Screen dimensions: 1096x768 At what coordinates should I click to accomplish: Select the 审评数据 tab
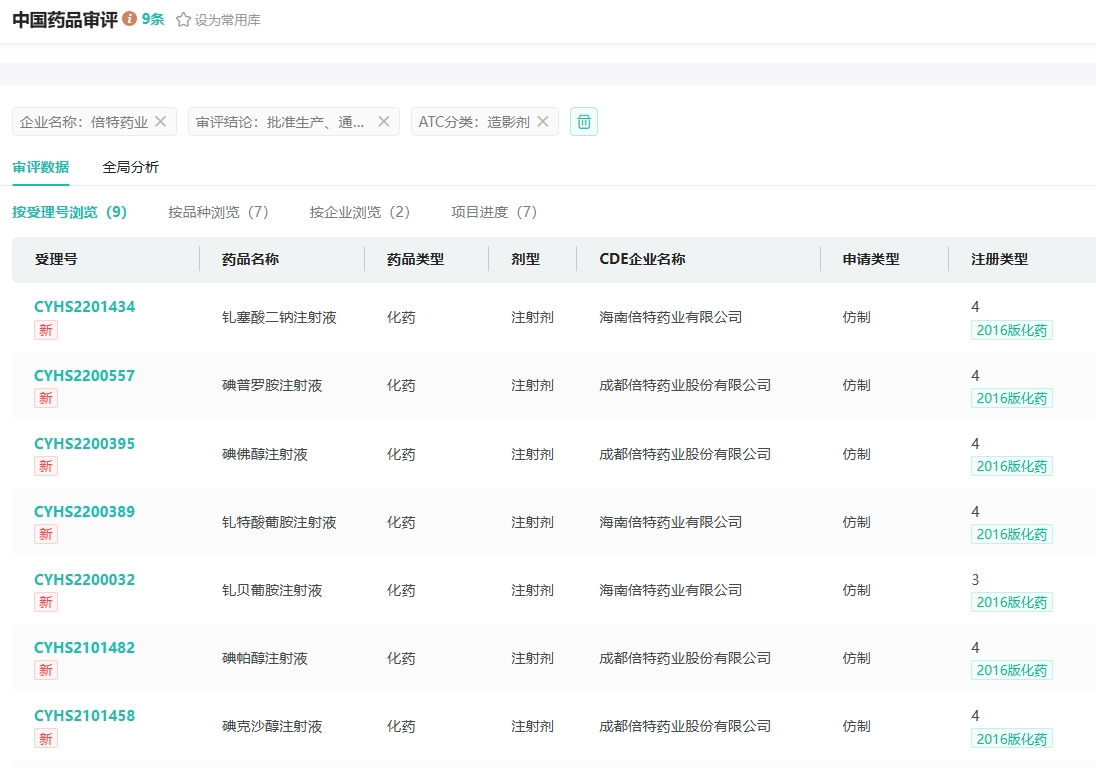tap(41, 167)
